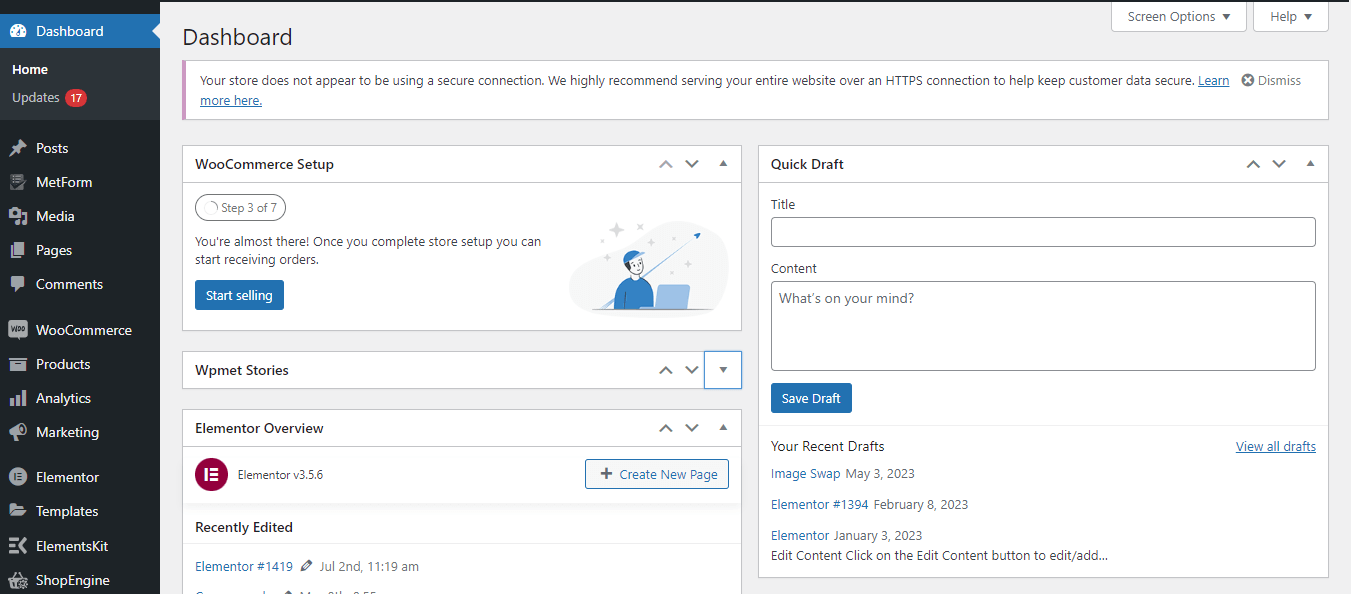Move Wpmet Stories widget up
This screenshot has height=594, width=1351.
click(666, 370)
